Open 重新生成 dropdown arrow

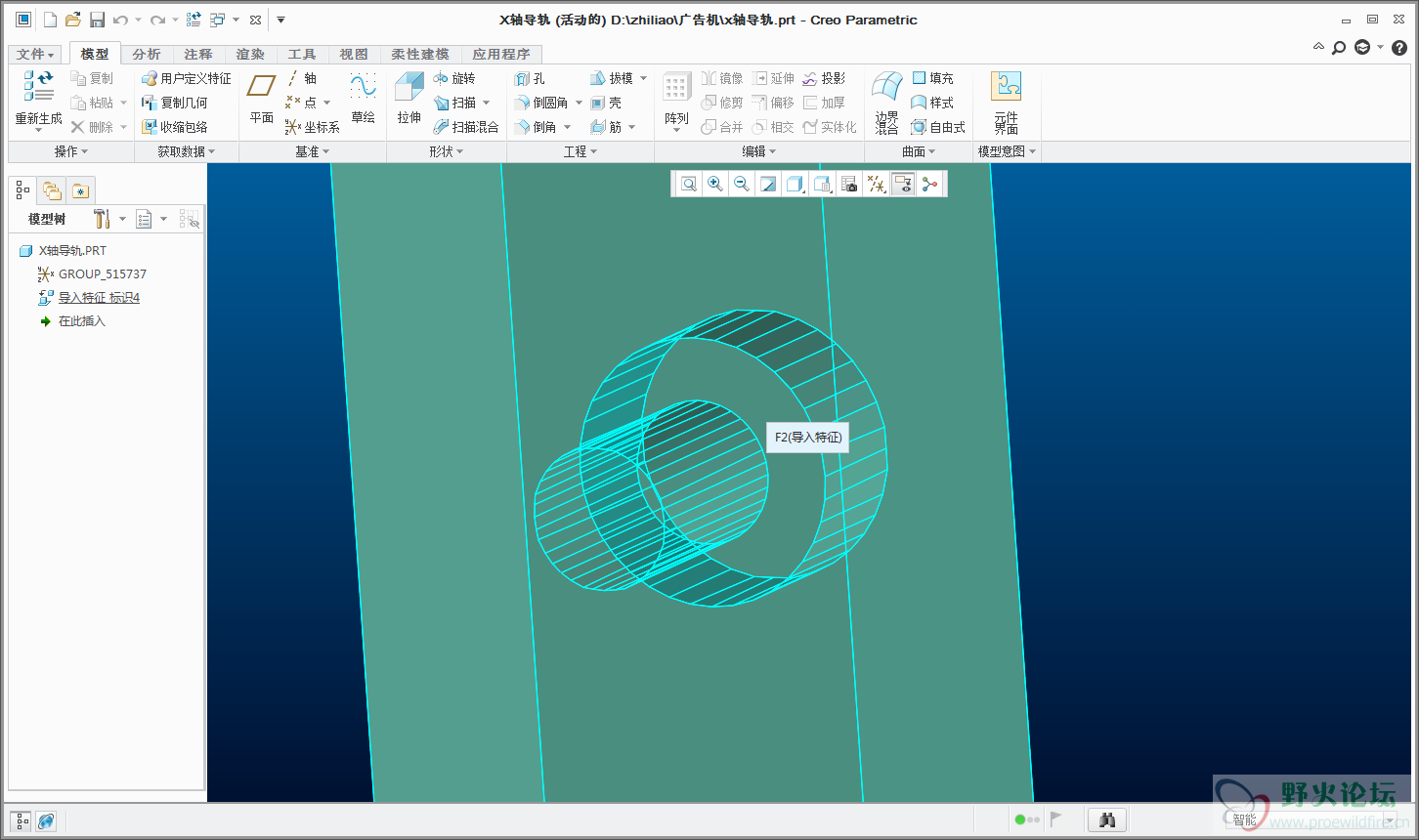coord(38,130)
